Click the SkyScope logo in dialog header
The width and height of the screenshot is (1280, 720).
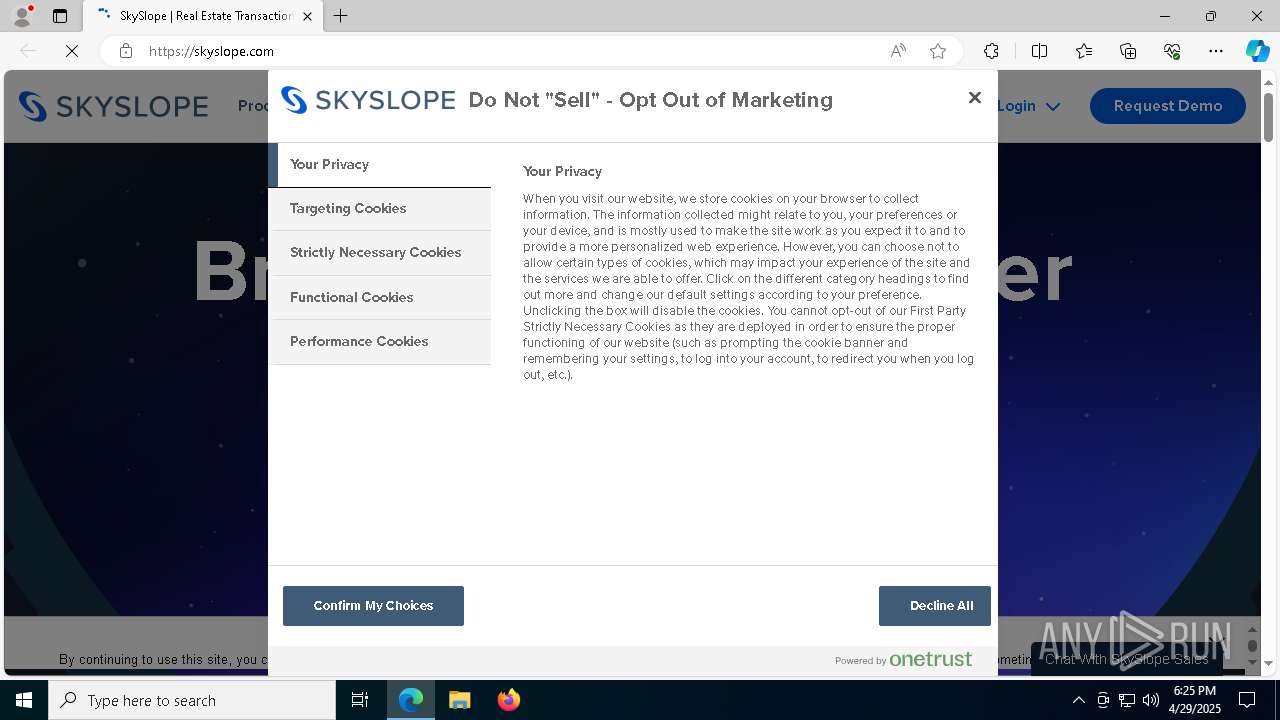[x=368, y=100]
